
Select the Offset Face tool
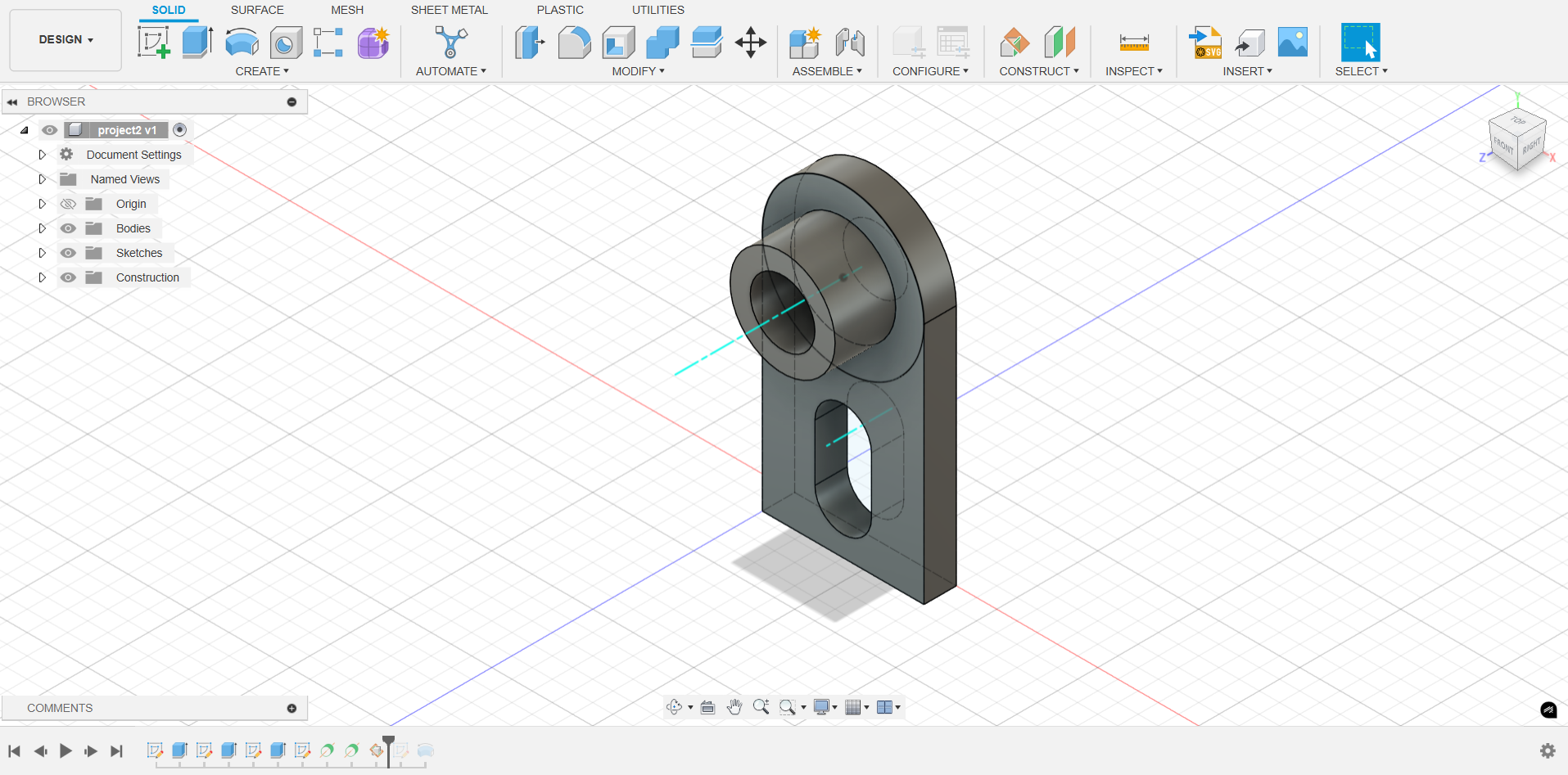tap(707, 43)
